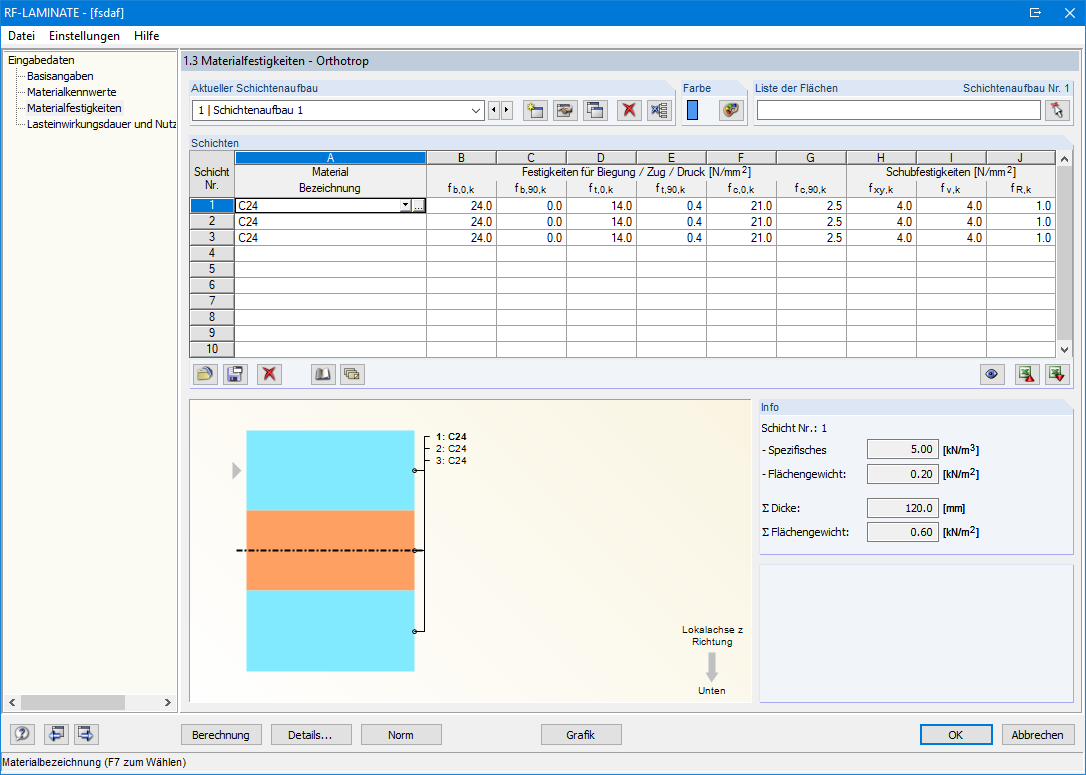
Task: Open Basisangaben in the tree
Action: tap(60, 76)
